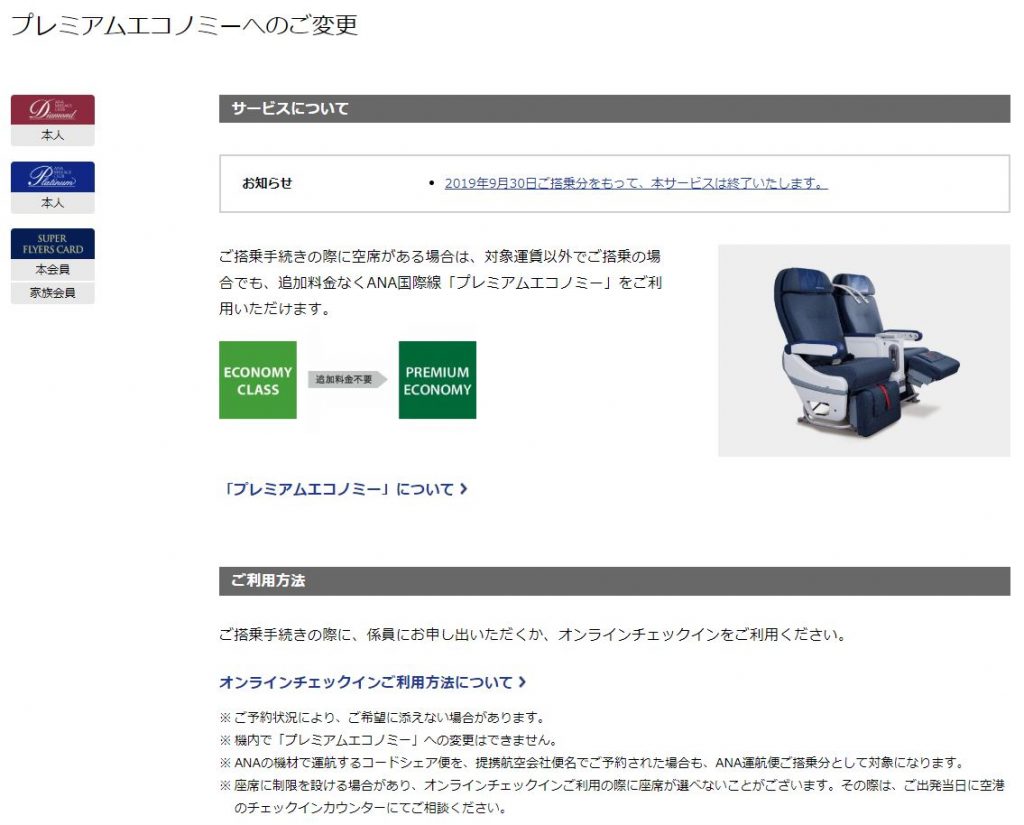This screenshot has width=1024, height=825.
Task: Click the note beginning ANAの機材で運航するコードシェア便
Action: (x=592, y=763)
